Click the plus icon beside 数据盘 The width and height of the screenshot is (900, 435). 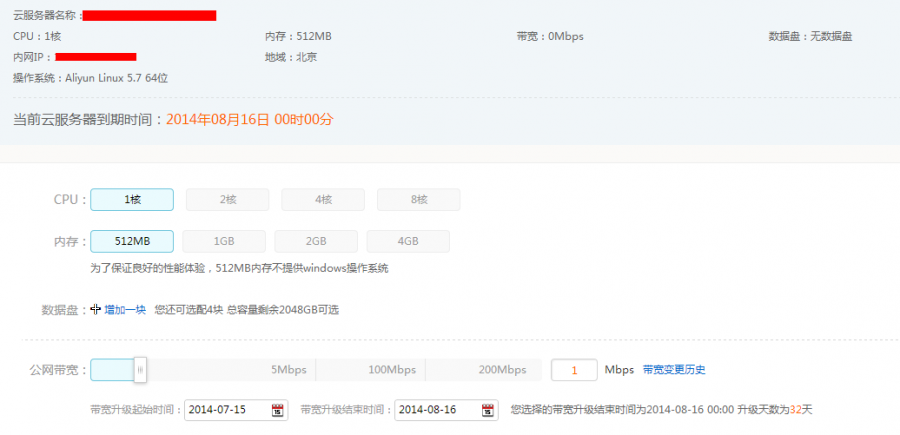click(x=96, y=310)
